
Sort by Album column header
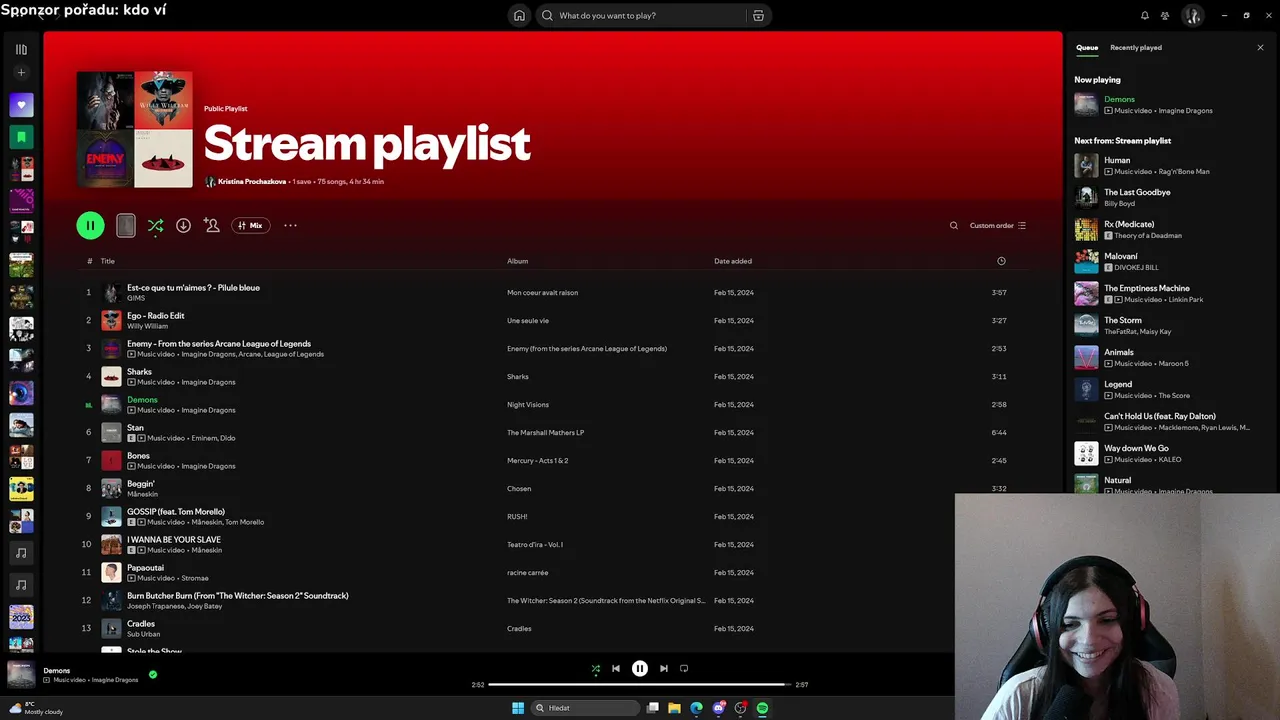tap(517, 261)
